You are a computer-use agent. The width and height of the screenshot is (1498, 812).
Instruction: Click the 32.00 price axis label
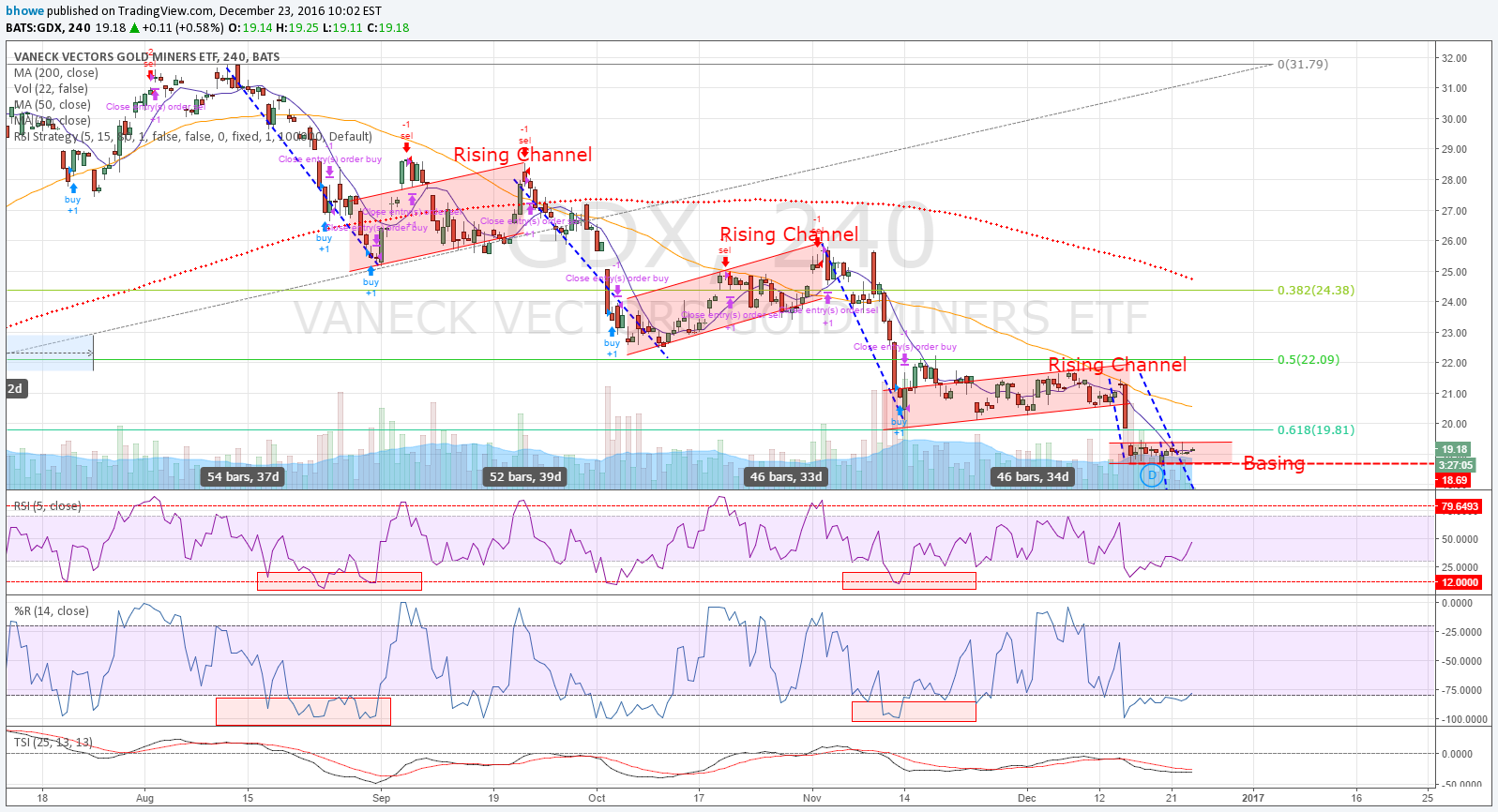(1454, 58)
